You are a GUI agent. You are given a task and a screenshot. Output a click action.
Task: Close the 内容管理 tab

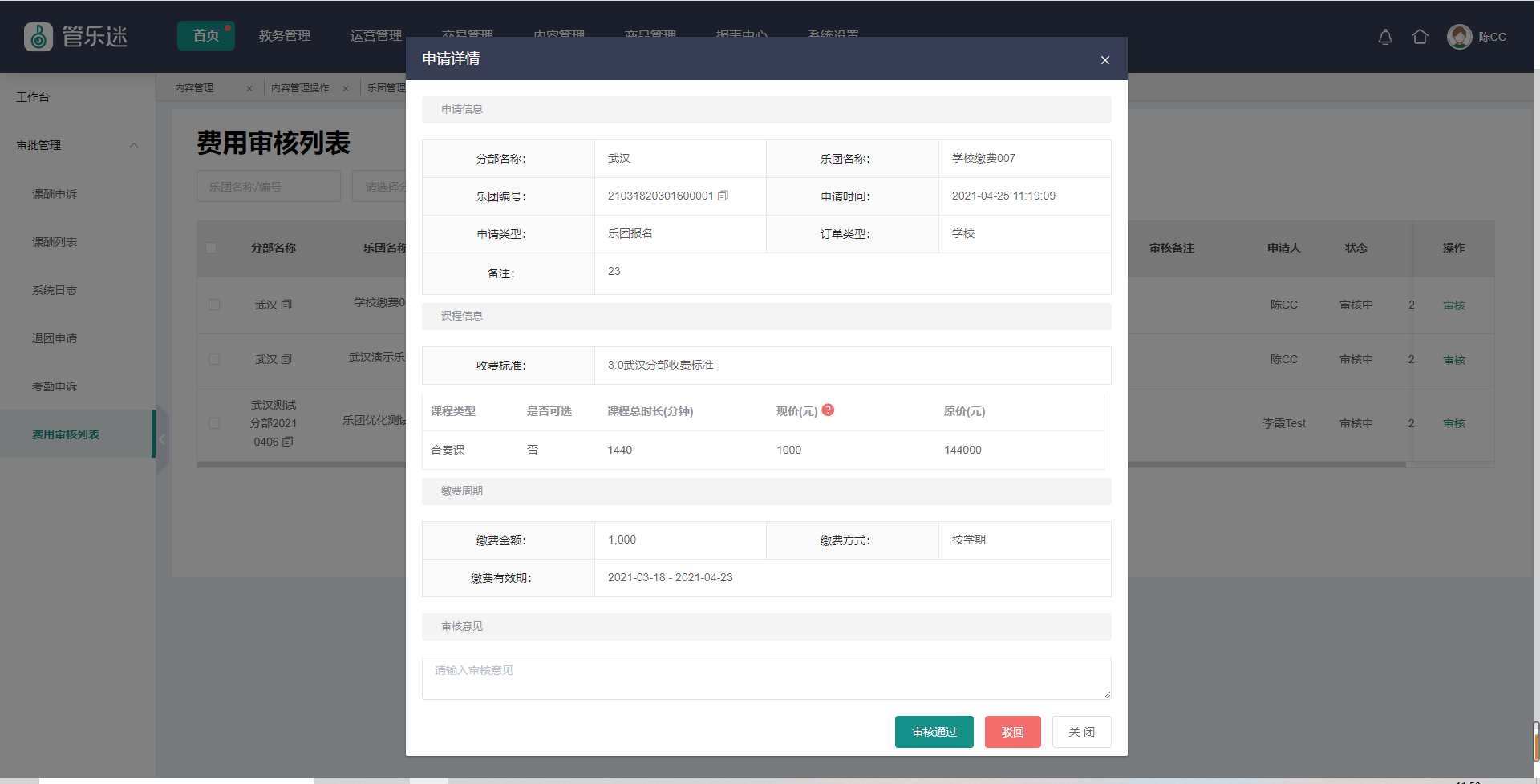coord(249,88)
